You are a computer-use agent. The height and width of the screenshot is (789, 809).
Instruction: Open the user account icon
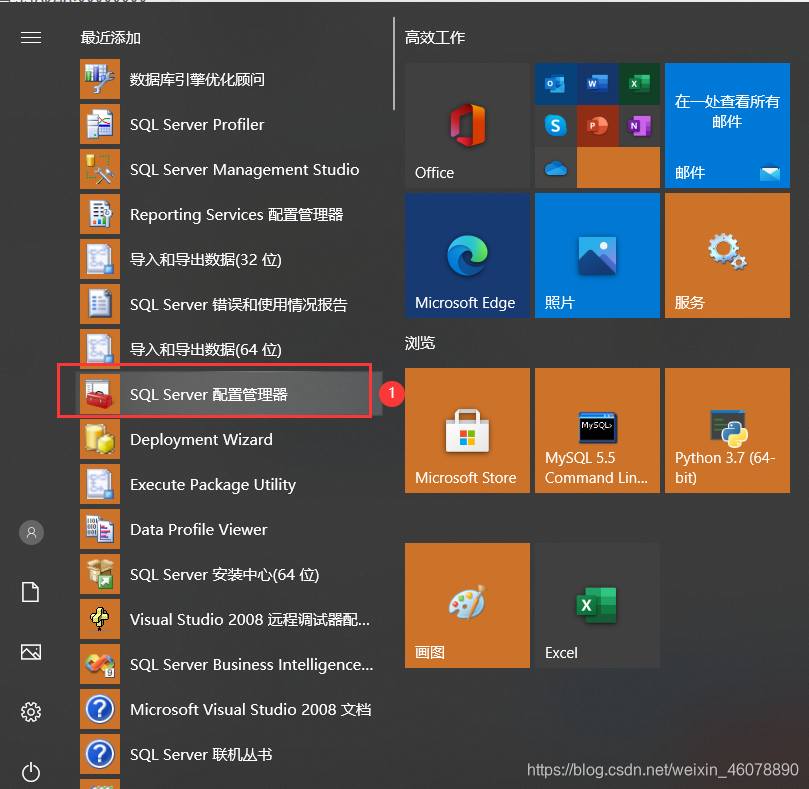(x=31, y=532)
